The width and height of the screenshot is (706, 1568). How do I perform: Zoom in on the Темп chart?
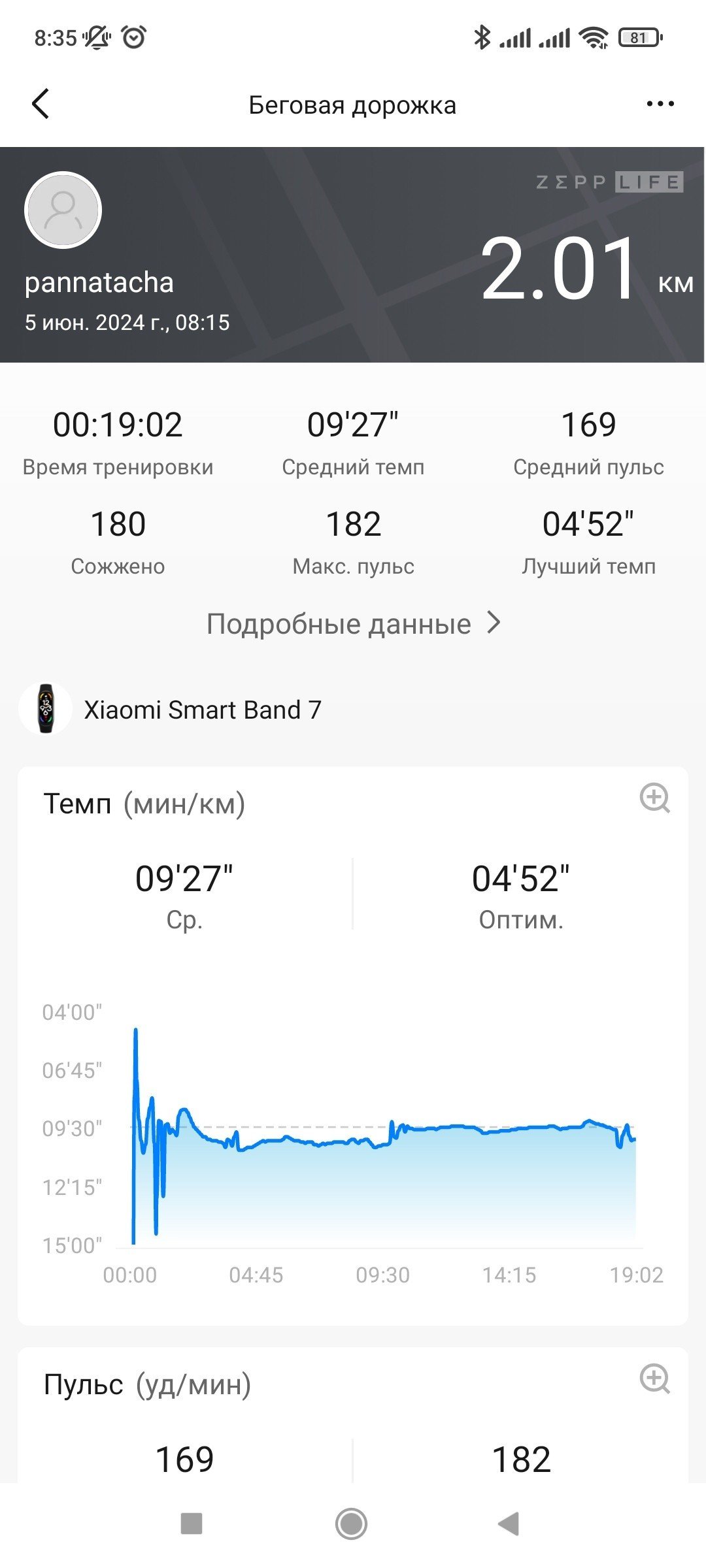coord(654,798)
